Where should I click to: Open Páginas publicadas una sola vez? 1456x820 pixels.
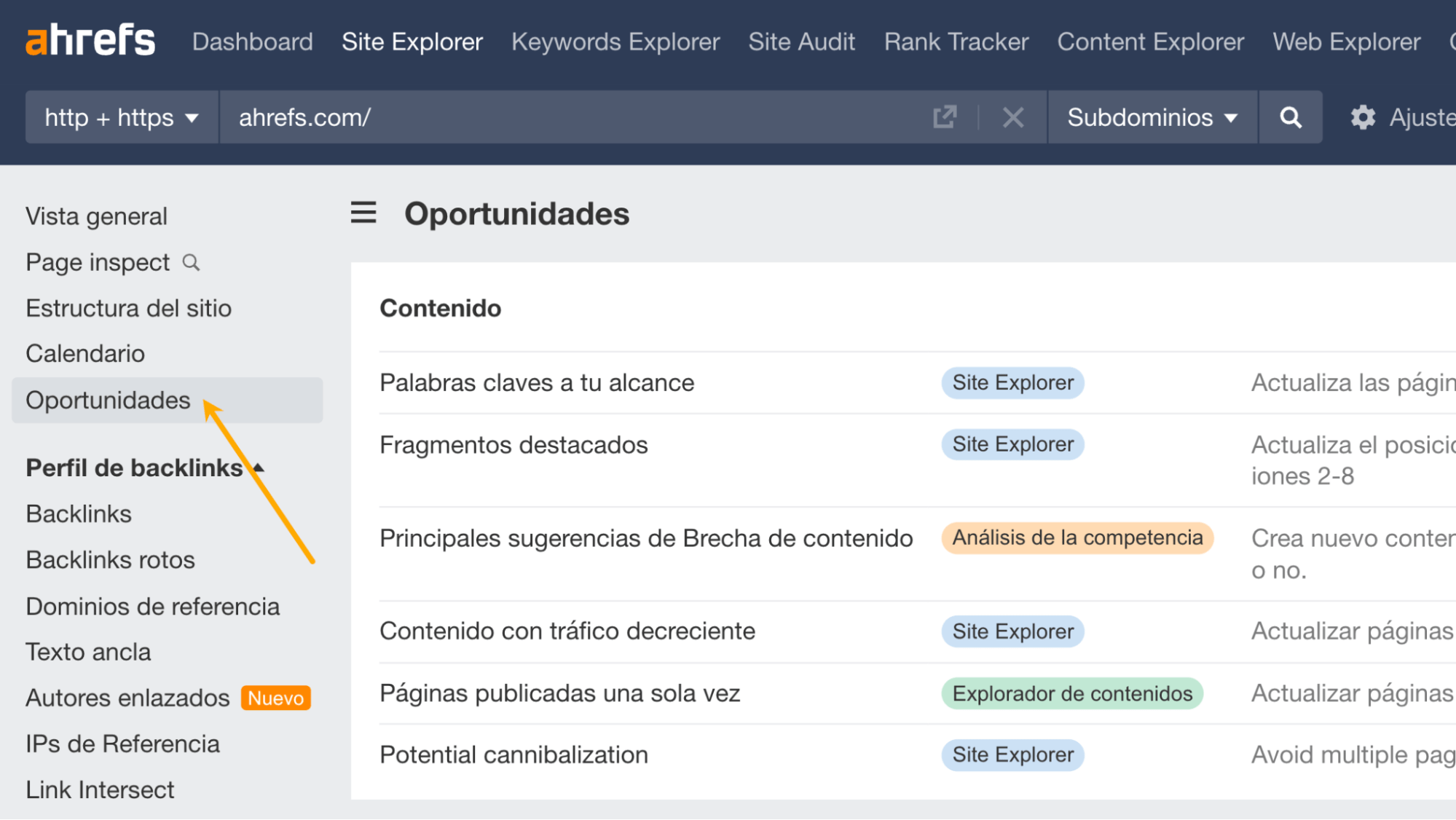tap(559, 693)
